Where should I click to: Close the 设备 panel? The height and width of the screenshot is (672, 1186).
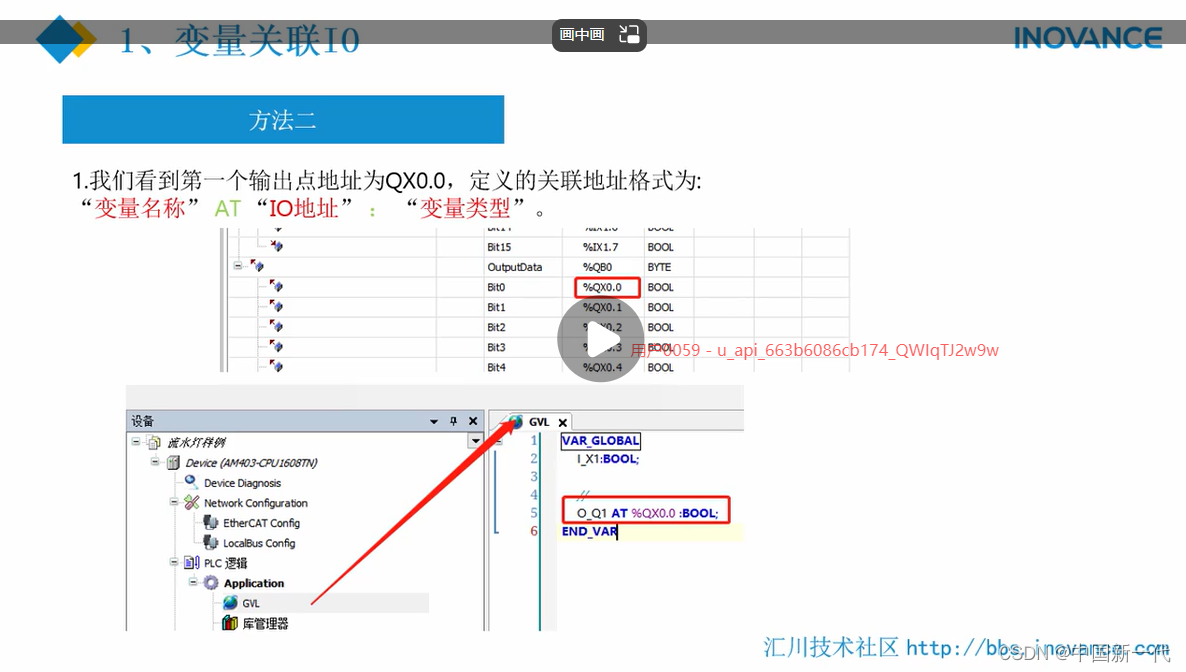(473, 421)
